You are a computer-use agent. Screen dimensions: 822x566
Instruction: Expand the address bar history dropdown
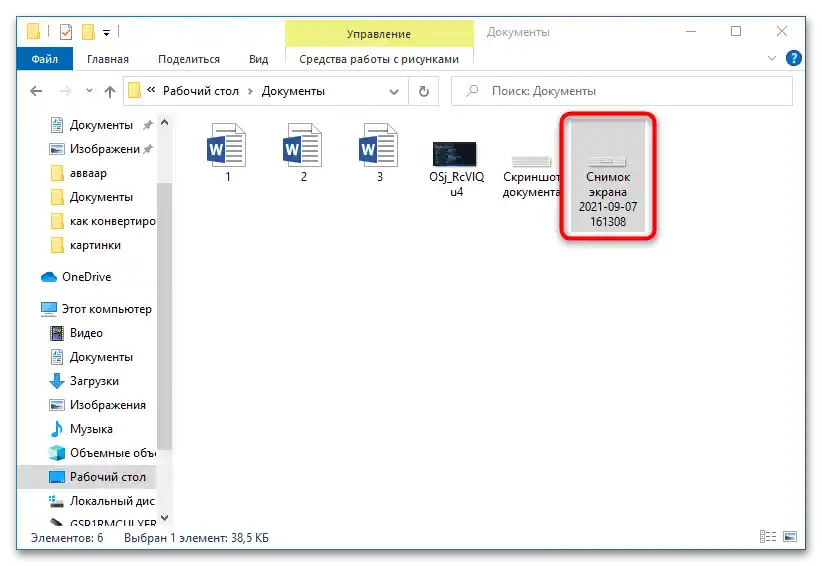[x=394, y=92]
